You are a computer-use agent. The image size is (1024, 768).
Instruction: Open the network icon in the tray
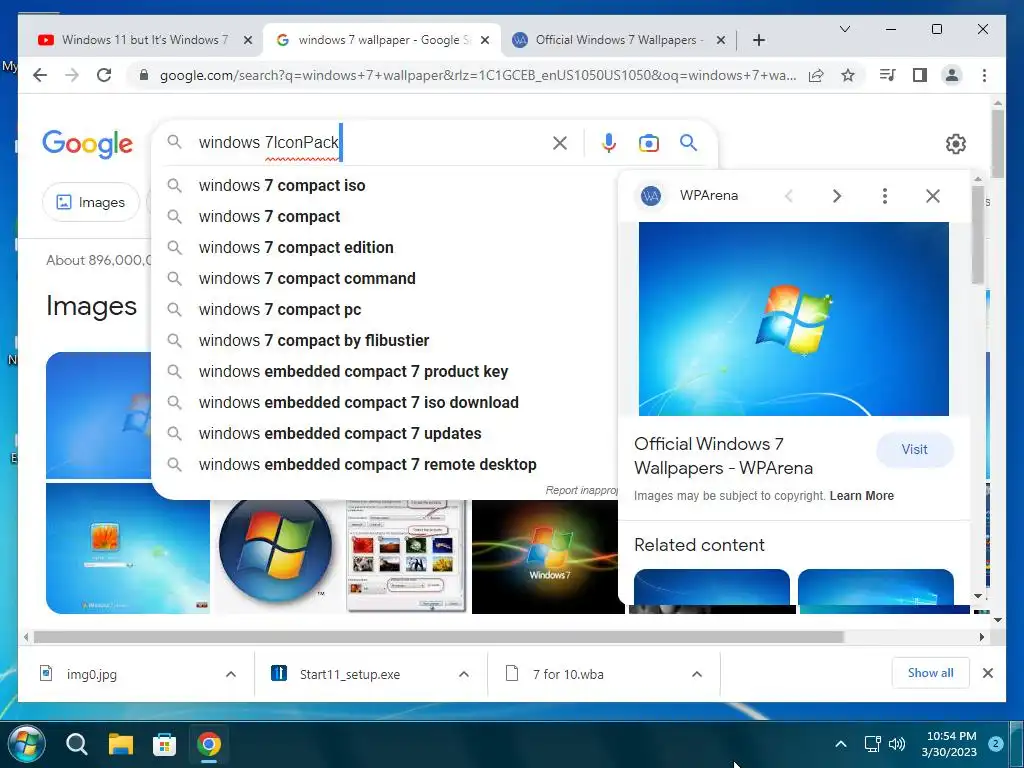pos(872,744)
